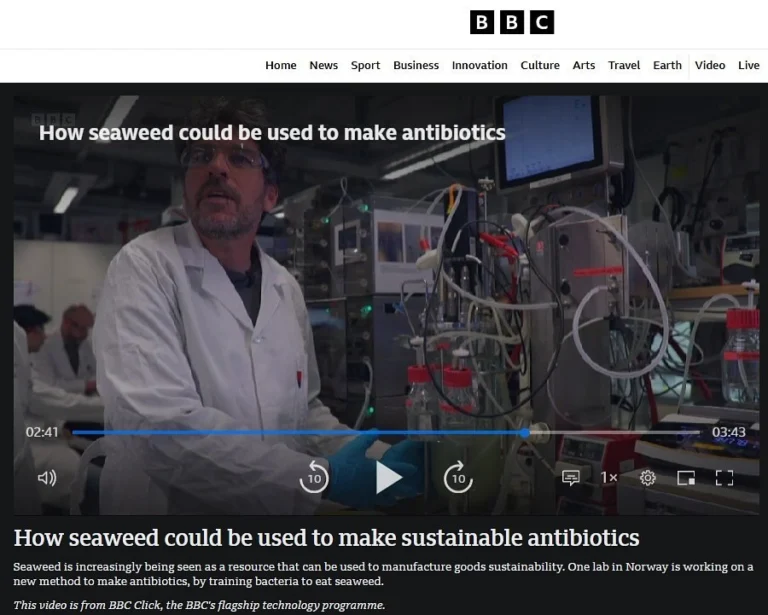Navigate to the Business section
The width and height of the screenshot is (768, 615).
click(x=416, y=65)
